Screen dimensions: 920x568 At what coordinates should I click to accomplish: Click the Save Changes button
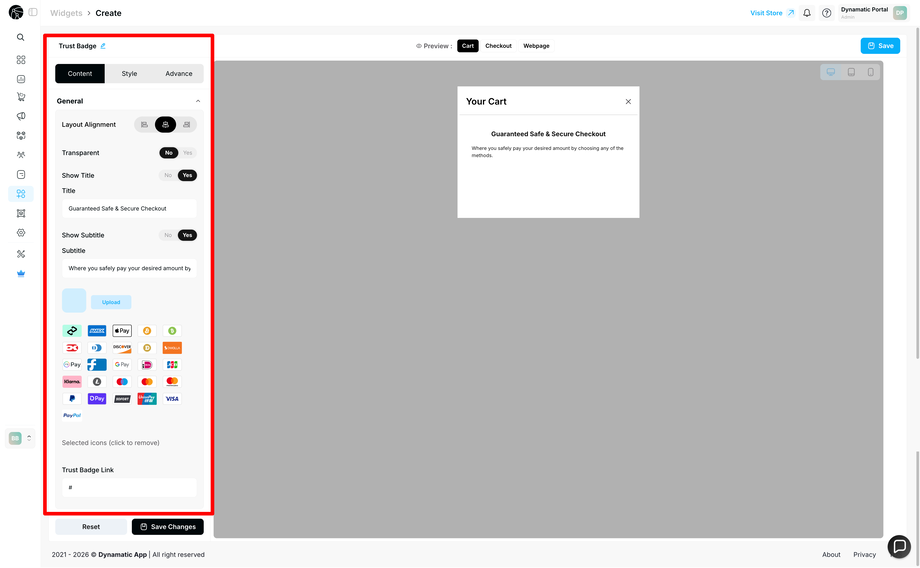click(x=168, y=527)
